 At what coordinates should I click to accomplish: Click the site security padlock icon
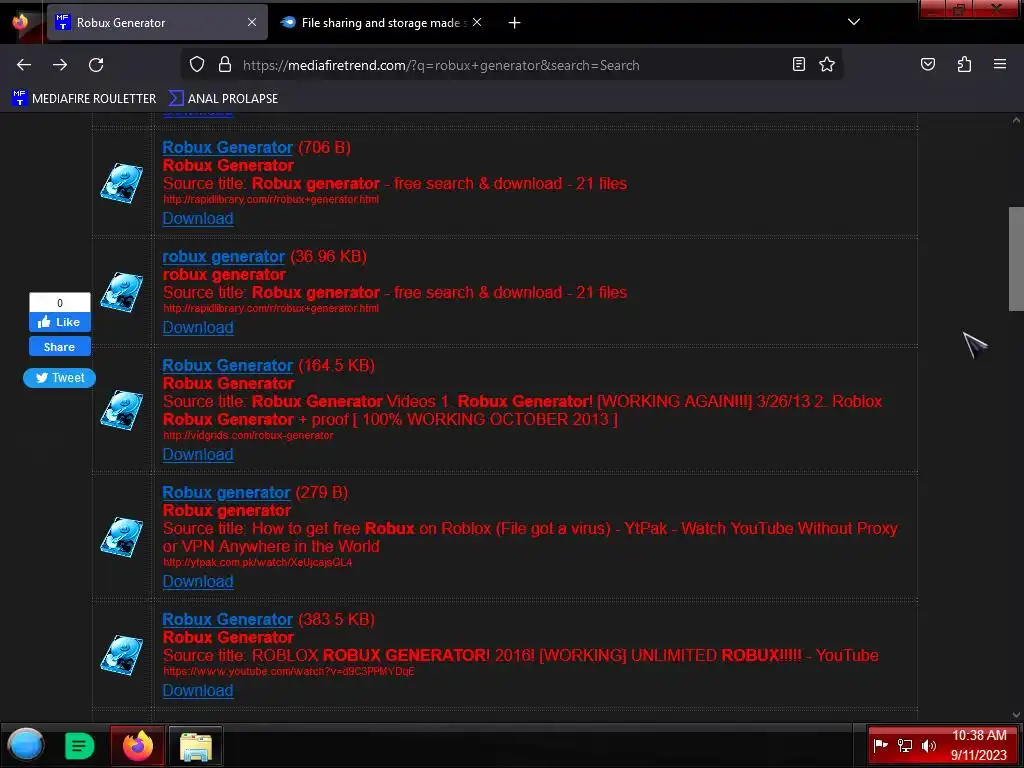pos(225,64)
